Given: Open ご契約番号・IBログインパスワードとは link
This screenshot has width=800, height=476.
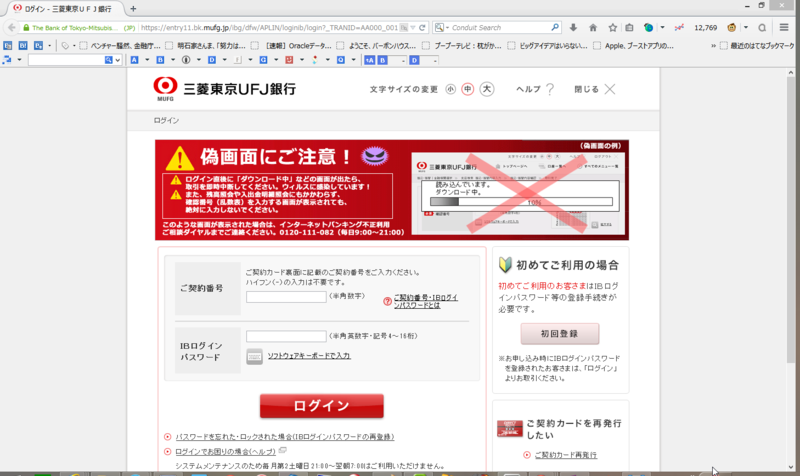Looking at the screenshot, I should click(426, 301).
